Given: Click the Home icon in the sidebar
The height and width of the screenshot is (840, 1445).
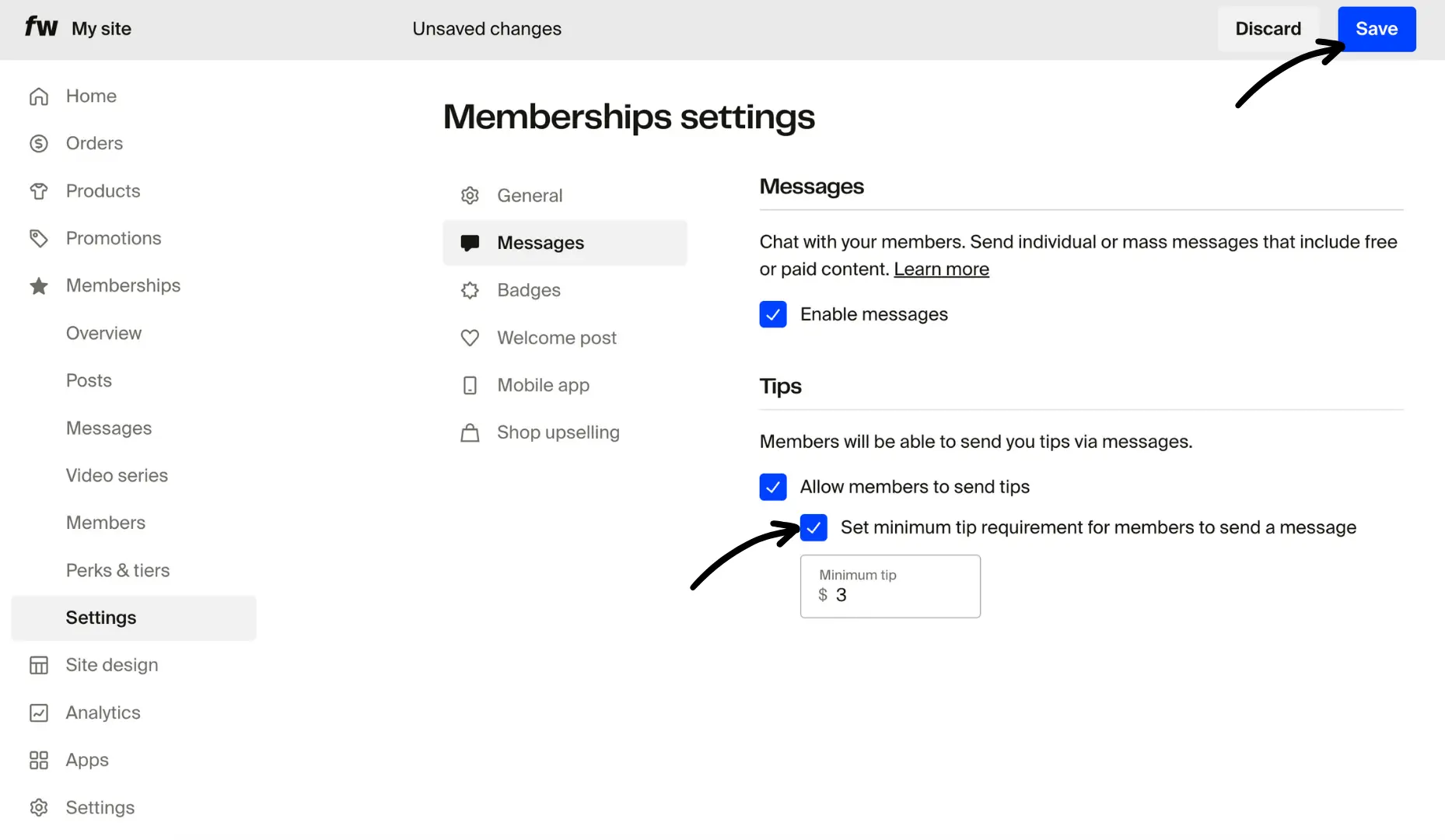Looking at the screenshot, I should 39,96.
